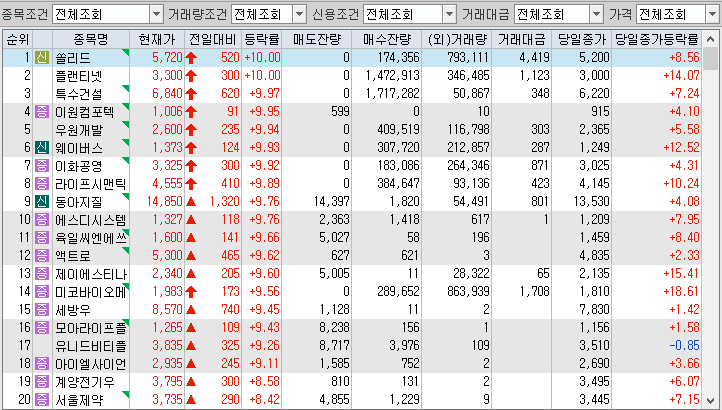Click the 거래대금 전체조회 combo box

(559, 14)
